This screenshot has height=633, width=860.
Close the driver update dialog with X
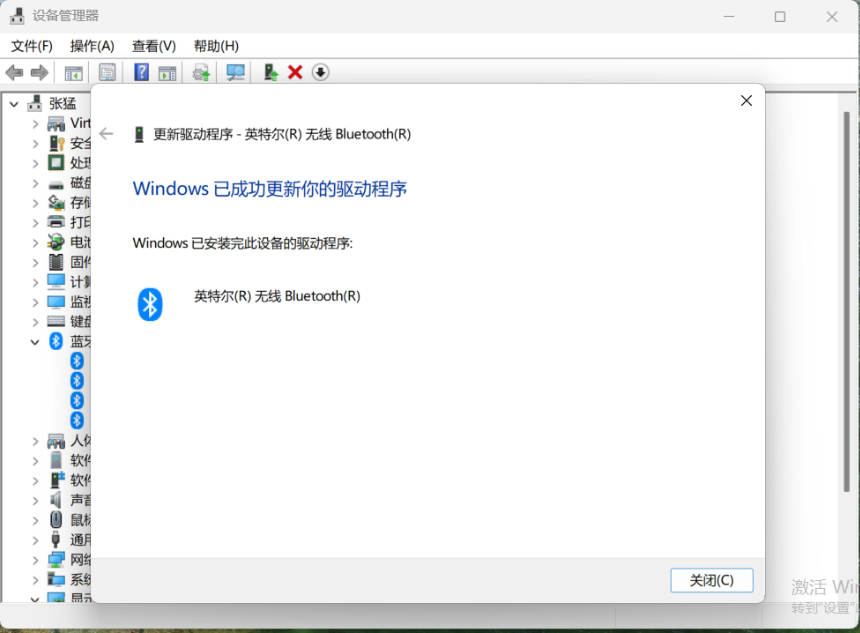[746, 101]
